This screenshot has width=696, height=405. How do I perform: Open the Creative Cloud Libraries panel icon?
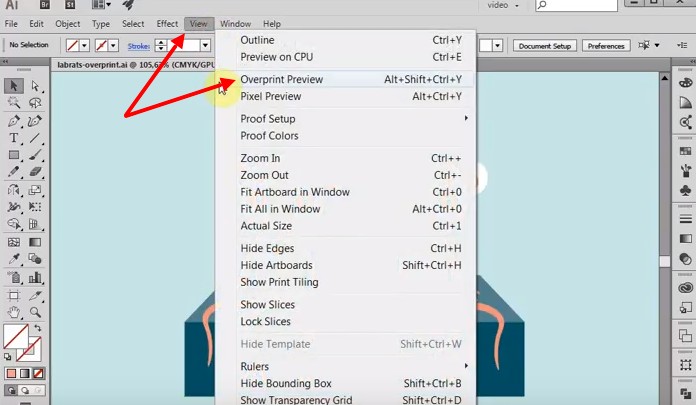[x=685, y=287]
